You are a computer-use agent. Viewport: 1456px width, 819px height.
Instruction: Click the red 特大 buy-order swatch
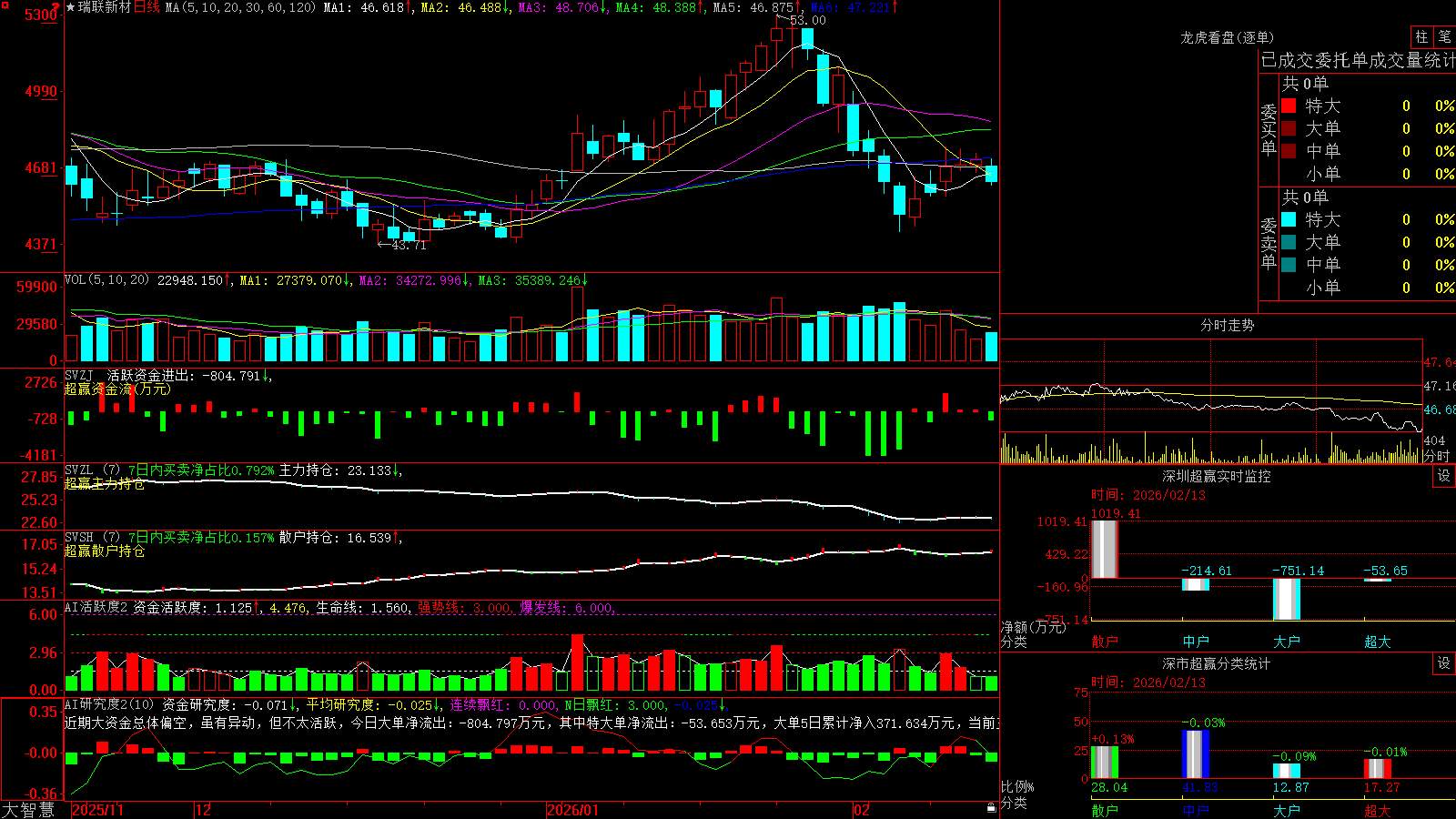coord(1289,106)
